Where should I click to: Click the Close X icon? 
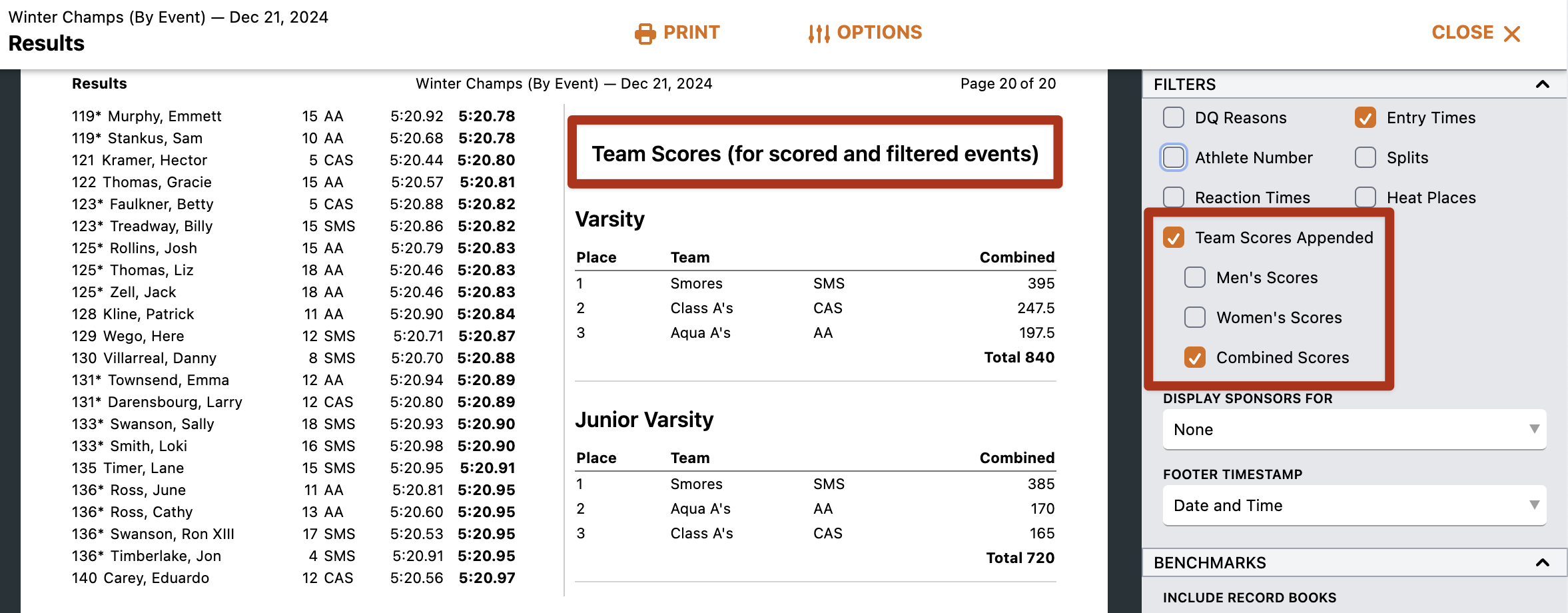click(x=1512, y=34)
